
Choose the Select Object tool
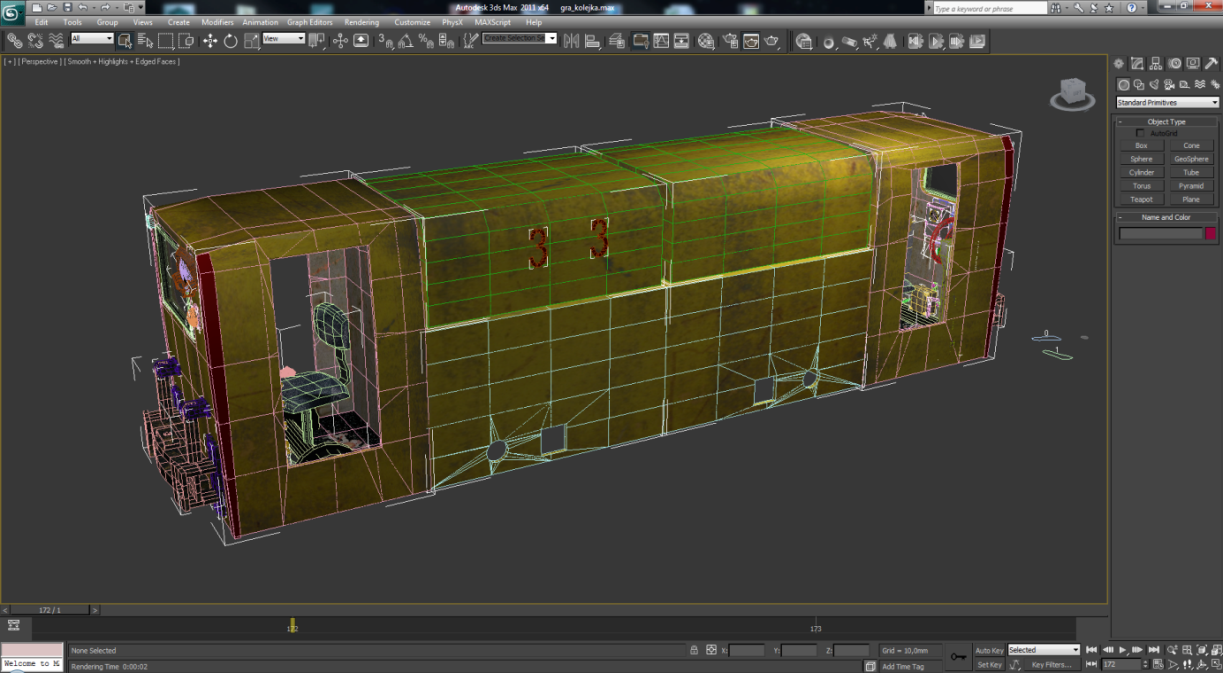(x=124, y=41)
